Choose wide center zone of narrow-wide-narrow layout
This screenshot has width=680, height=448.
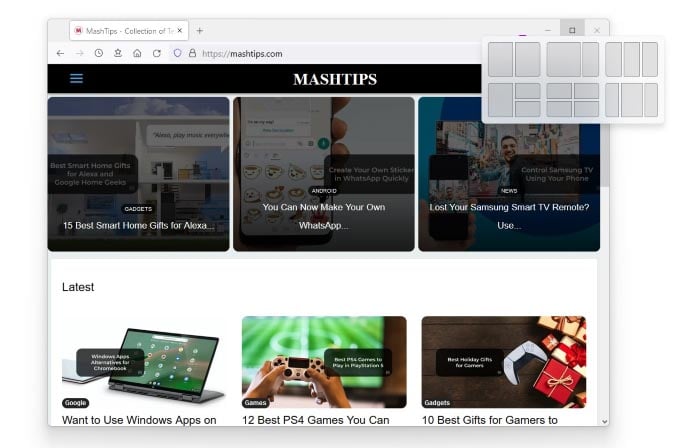click(632, 100)
